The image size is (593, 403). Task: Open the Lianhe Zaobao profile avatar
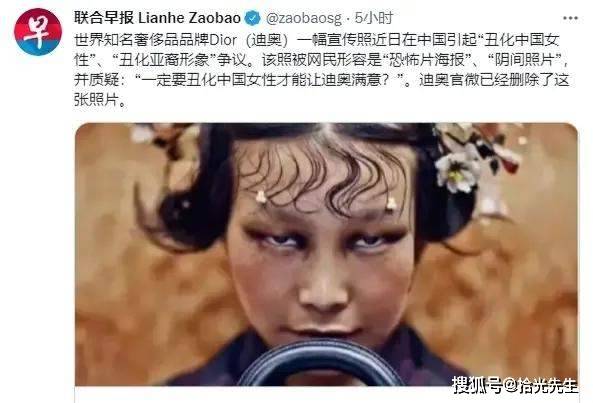(x=37, y=32)
